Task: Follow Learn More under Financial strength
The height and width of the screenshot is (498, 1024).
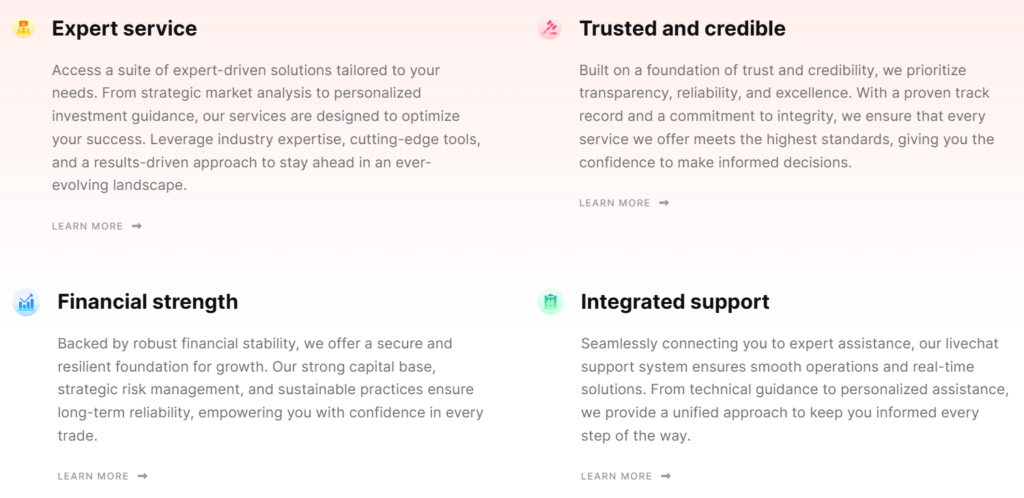Action: point(93,476)
